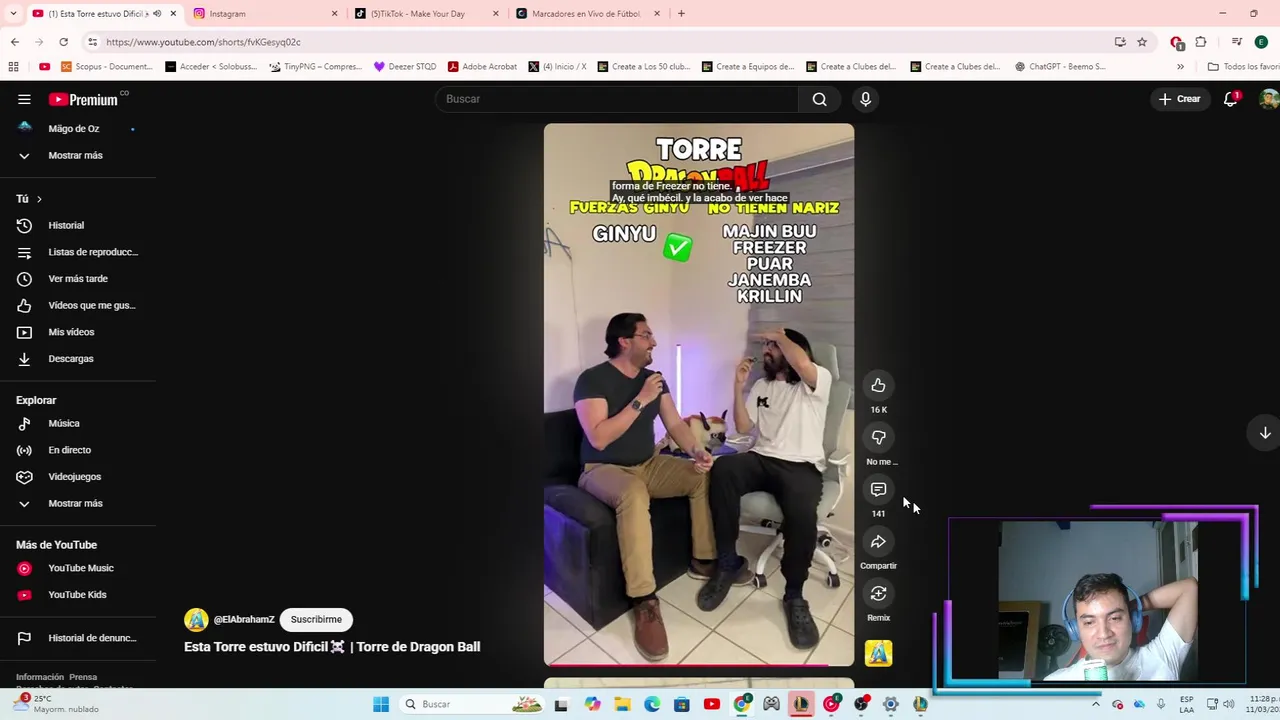Image resolution: width=1280 pixels, height=720 pixels.
Task: Reload the page
Action: click(x=63, y=42)
